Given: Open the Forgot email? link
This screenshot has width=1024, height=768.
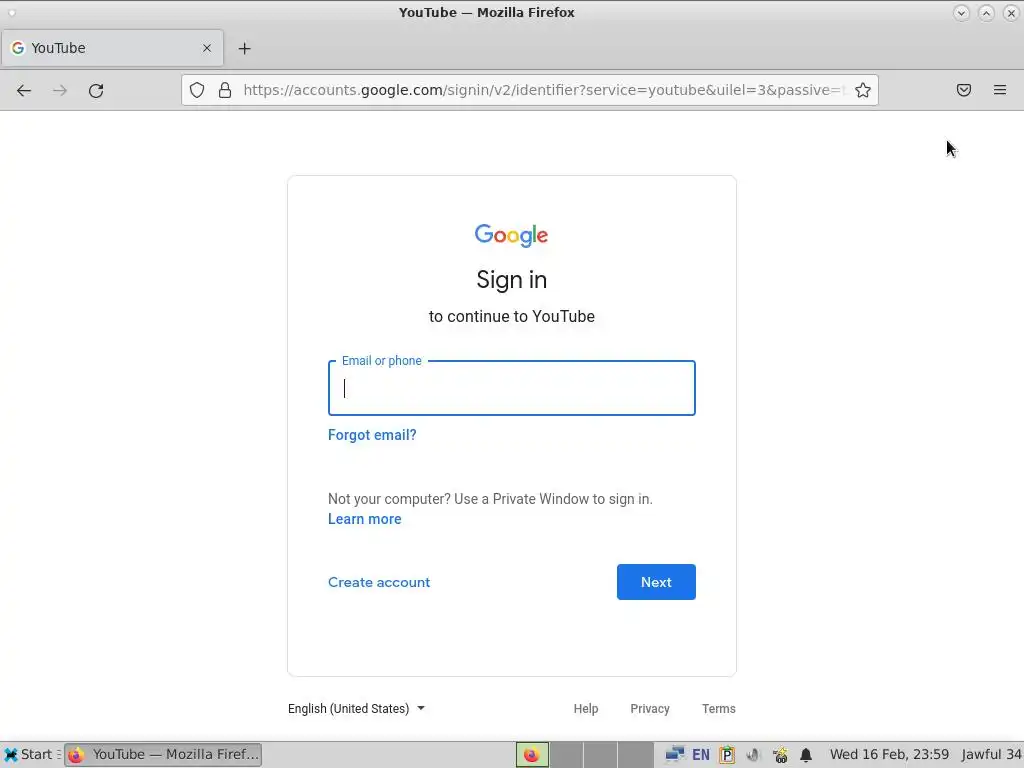Looking at the screenshot, I should [372, 435].
